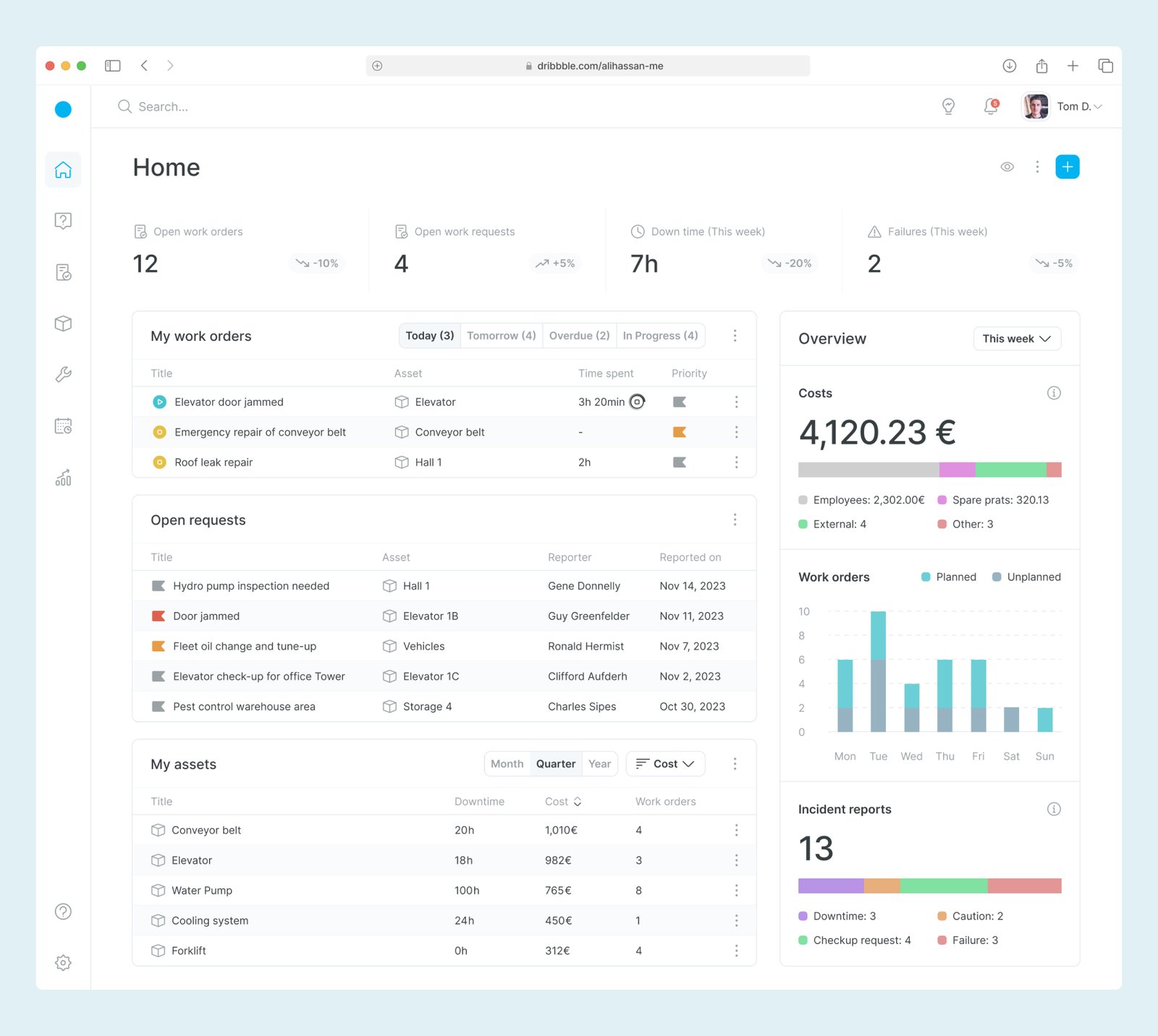Viewport: 1158px width, 1036px height.
Task: Open the Home icon in sidebar
Action: pyautogui.click(x=63, y=170)
